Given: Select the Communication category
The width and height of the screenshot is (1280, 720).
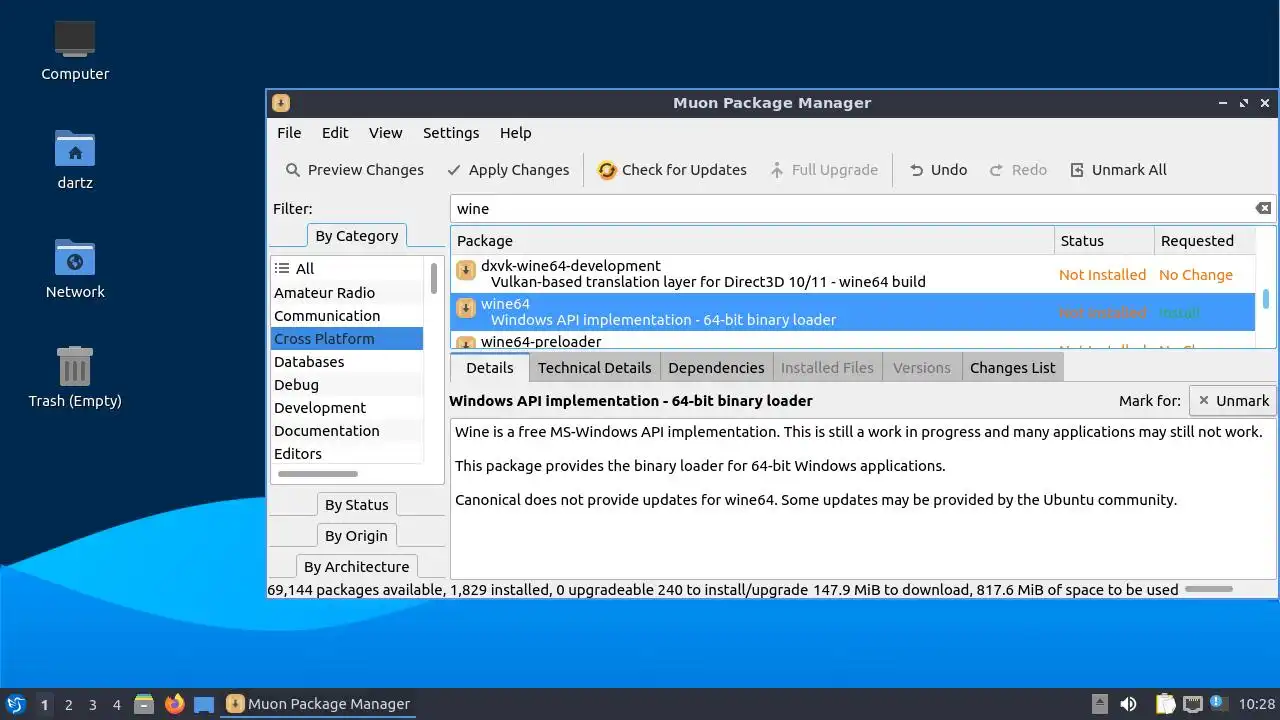Looking at the screenshot, I should click(347, 316).
